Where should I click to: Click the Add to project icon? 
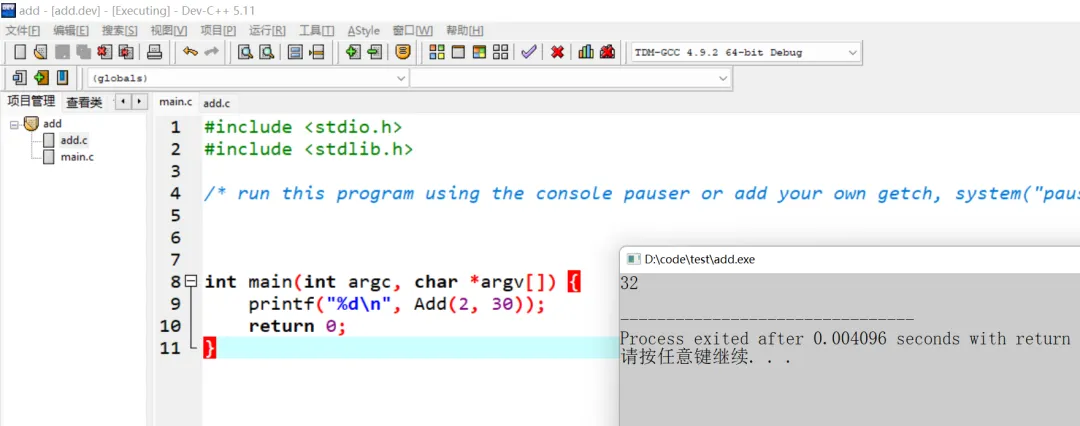coord(353,52)
